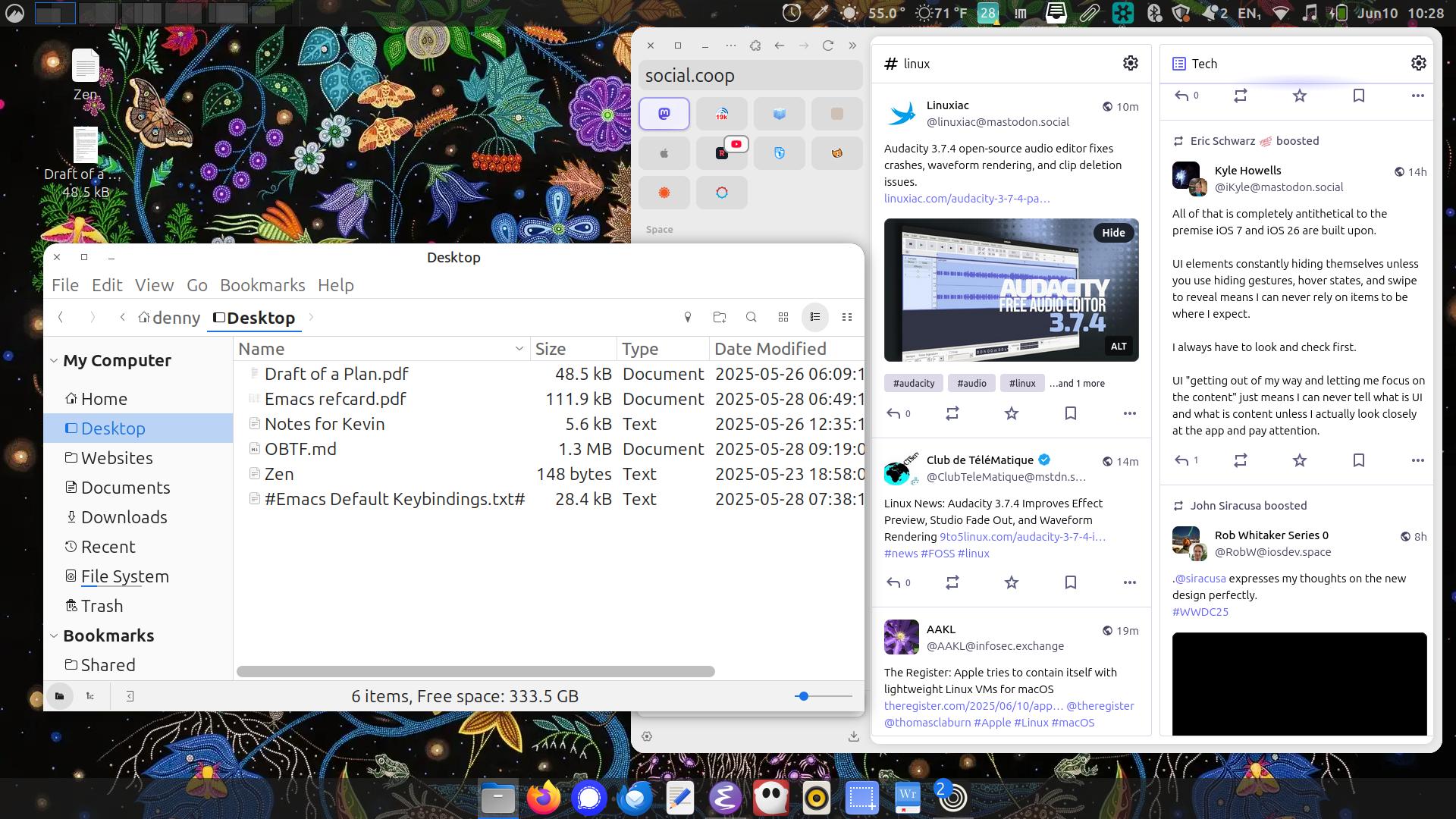Launch Emacs from the dock
The height and width of the screenshot is (819, 1456).
coord(725,798)
